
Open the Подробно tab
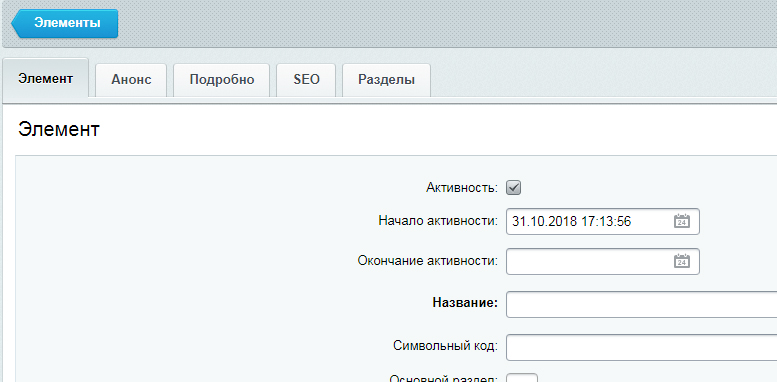(222, 80)
